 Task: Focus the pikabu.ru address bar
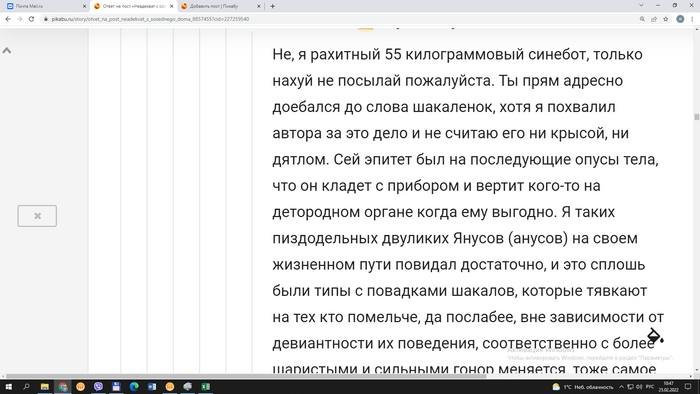pyautogui.click(x=339, y=19)
